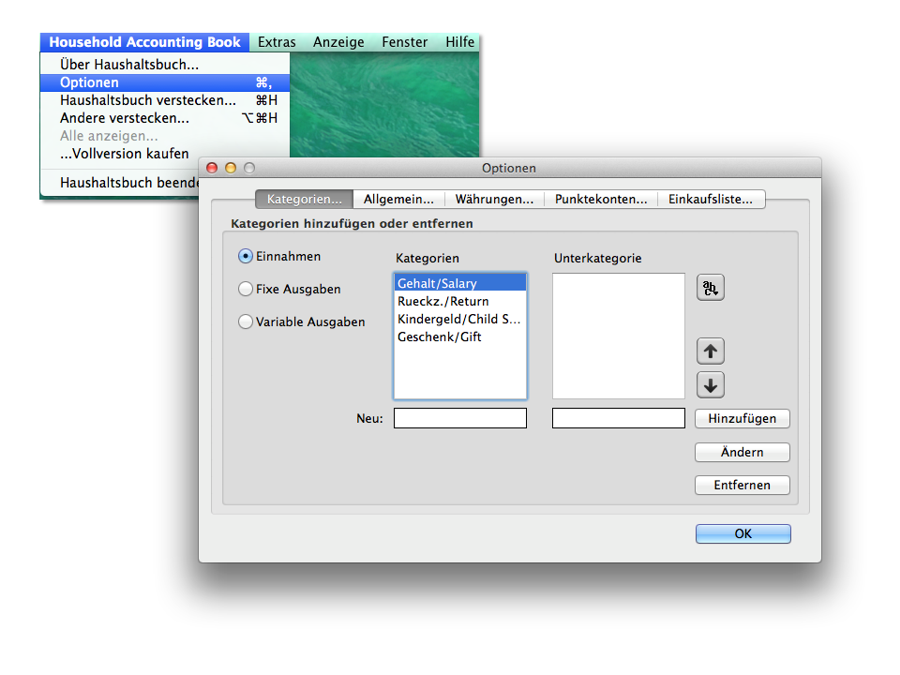Select Geschenk/Gift in the Kategorien list
Viewport: 900px width, 675px height.
pyautogui.click(x=439, y=337)
